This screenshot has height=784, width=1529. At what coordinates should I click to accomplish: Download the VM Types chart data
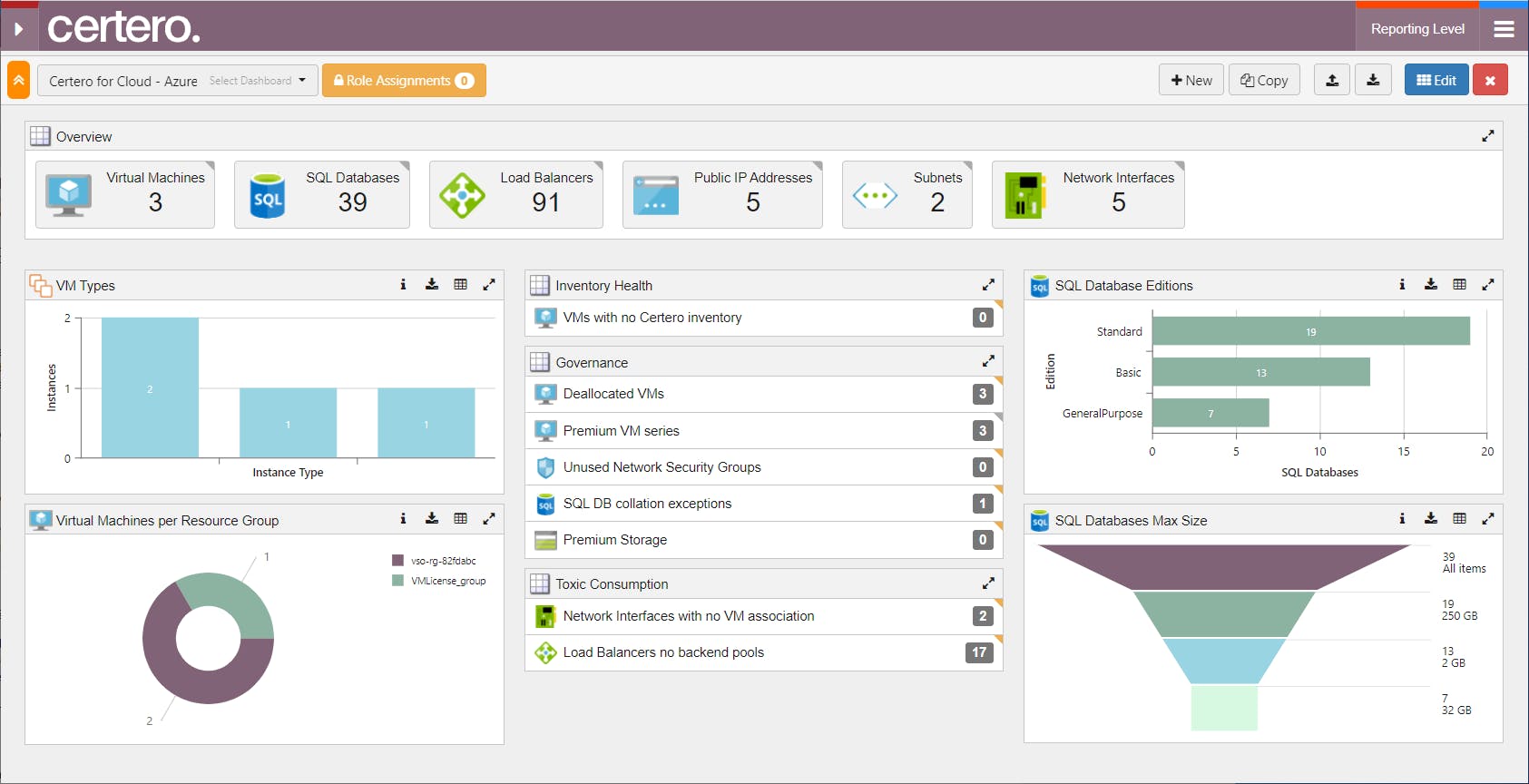(x=432, y=285)
